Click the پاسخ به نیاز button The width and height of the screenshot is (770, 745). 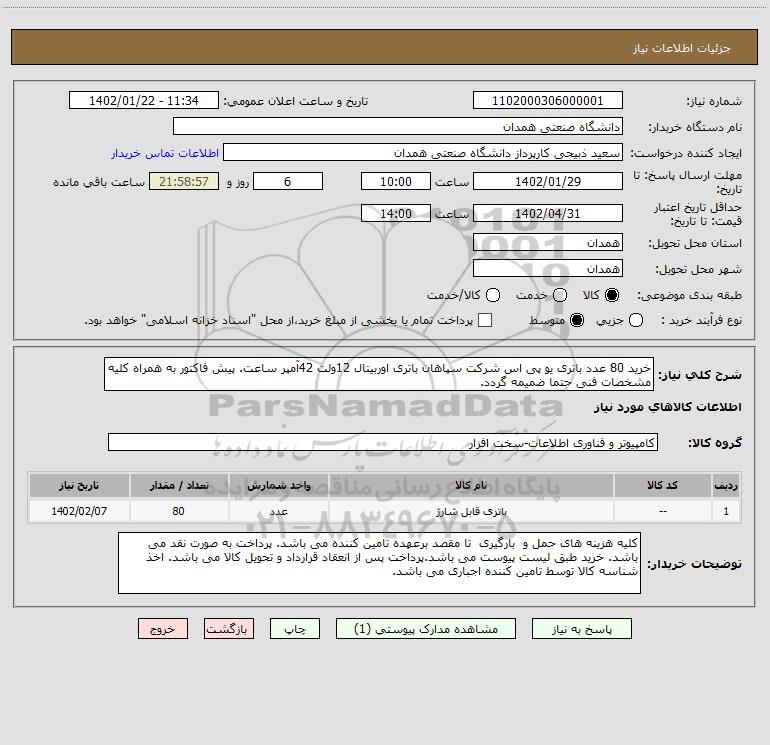581,629
